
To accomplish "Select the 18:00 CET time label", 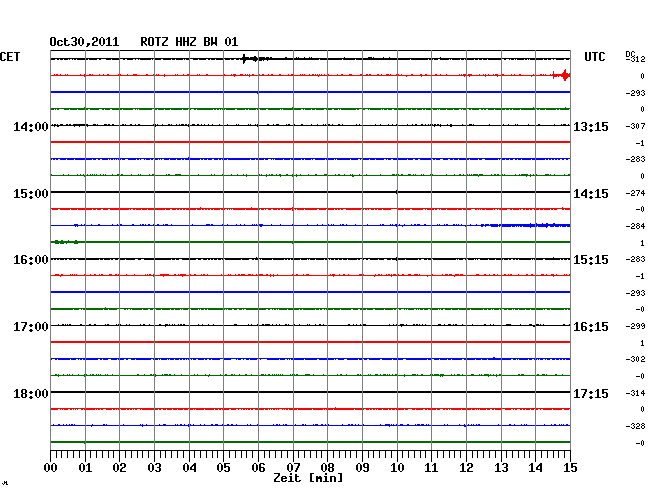I will (31, 393).
